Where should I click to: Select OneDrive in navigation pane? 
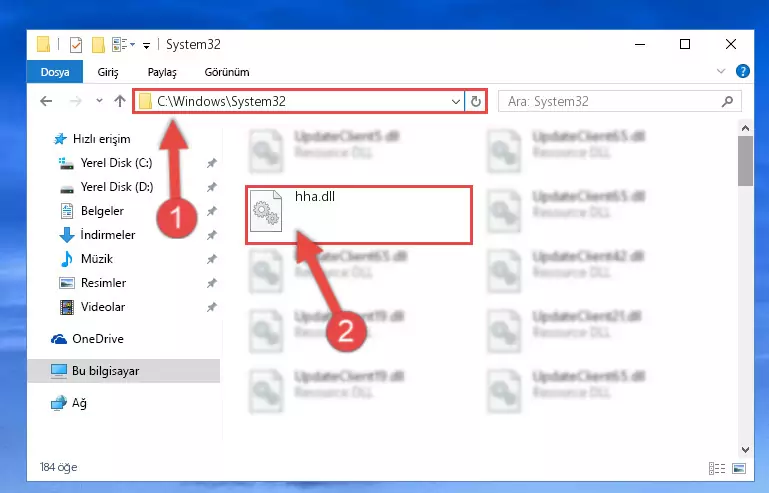click(98, 339)
